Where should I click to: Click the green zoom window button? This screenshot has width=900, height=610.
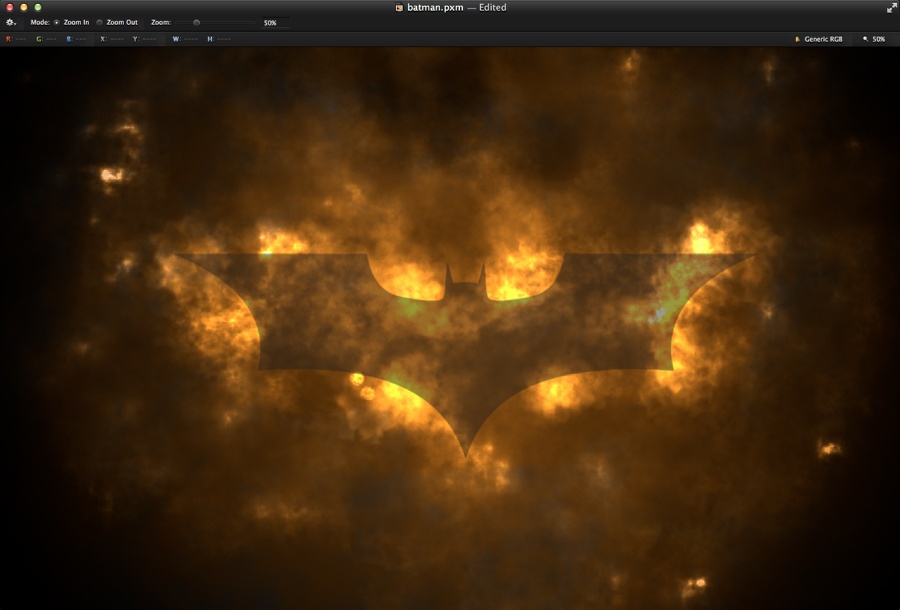click(38, 7)
